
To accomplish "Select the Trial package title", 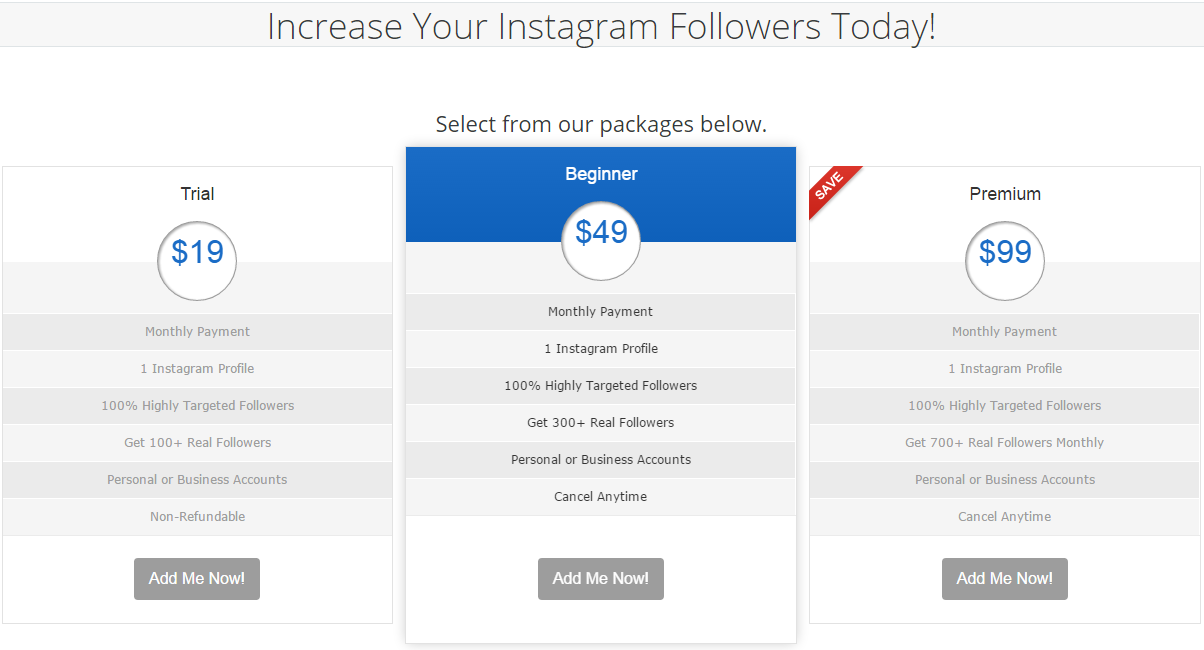I will [197, 194].
